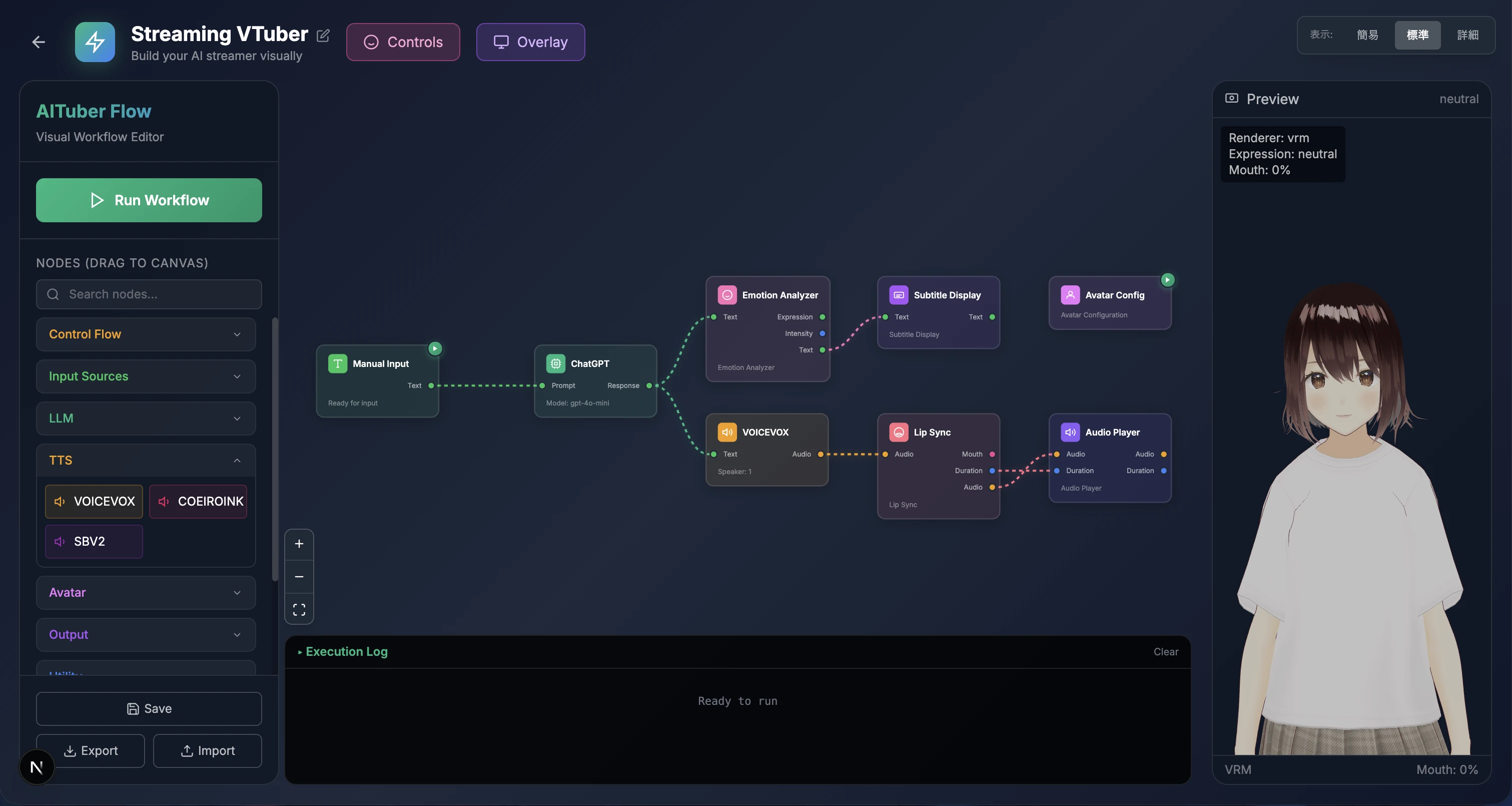
Task: Open the Controls tab
Action: tap(403, 42)
